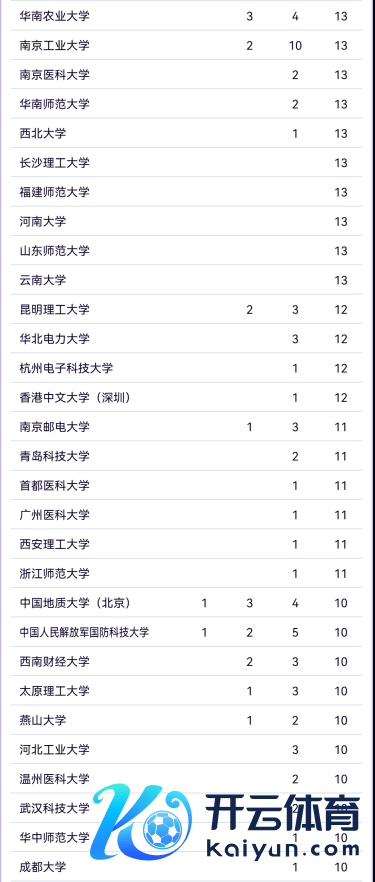This screenshot has height=882, width=375.
Task: Select the 华南农业大学 row
Action: [x=187, y=16]
